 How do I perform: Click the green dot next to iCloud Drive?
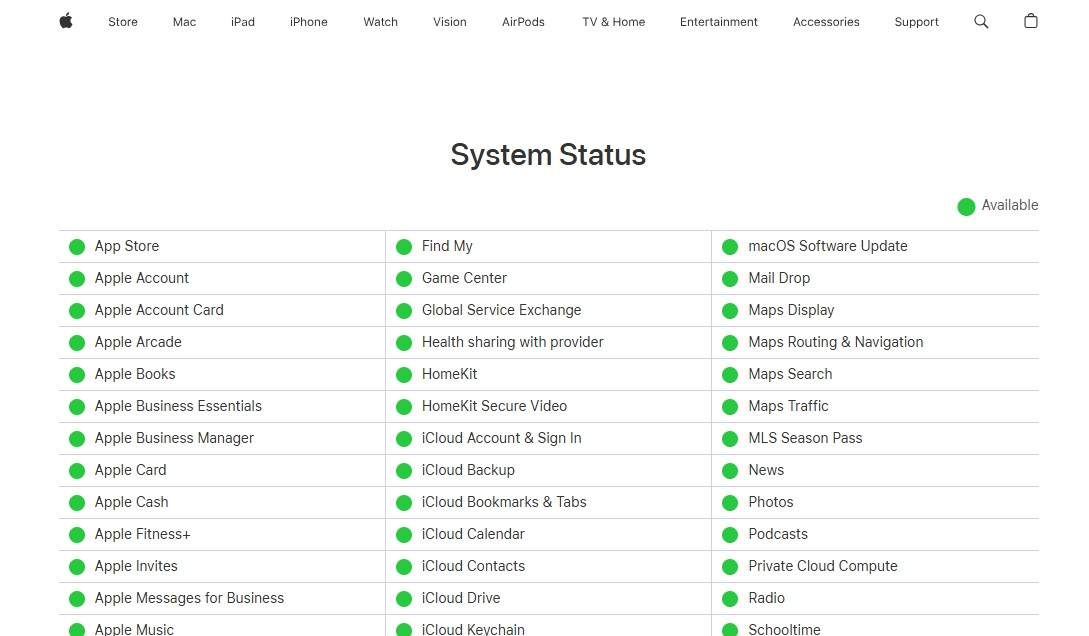point(404,598)
